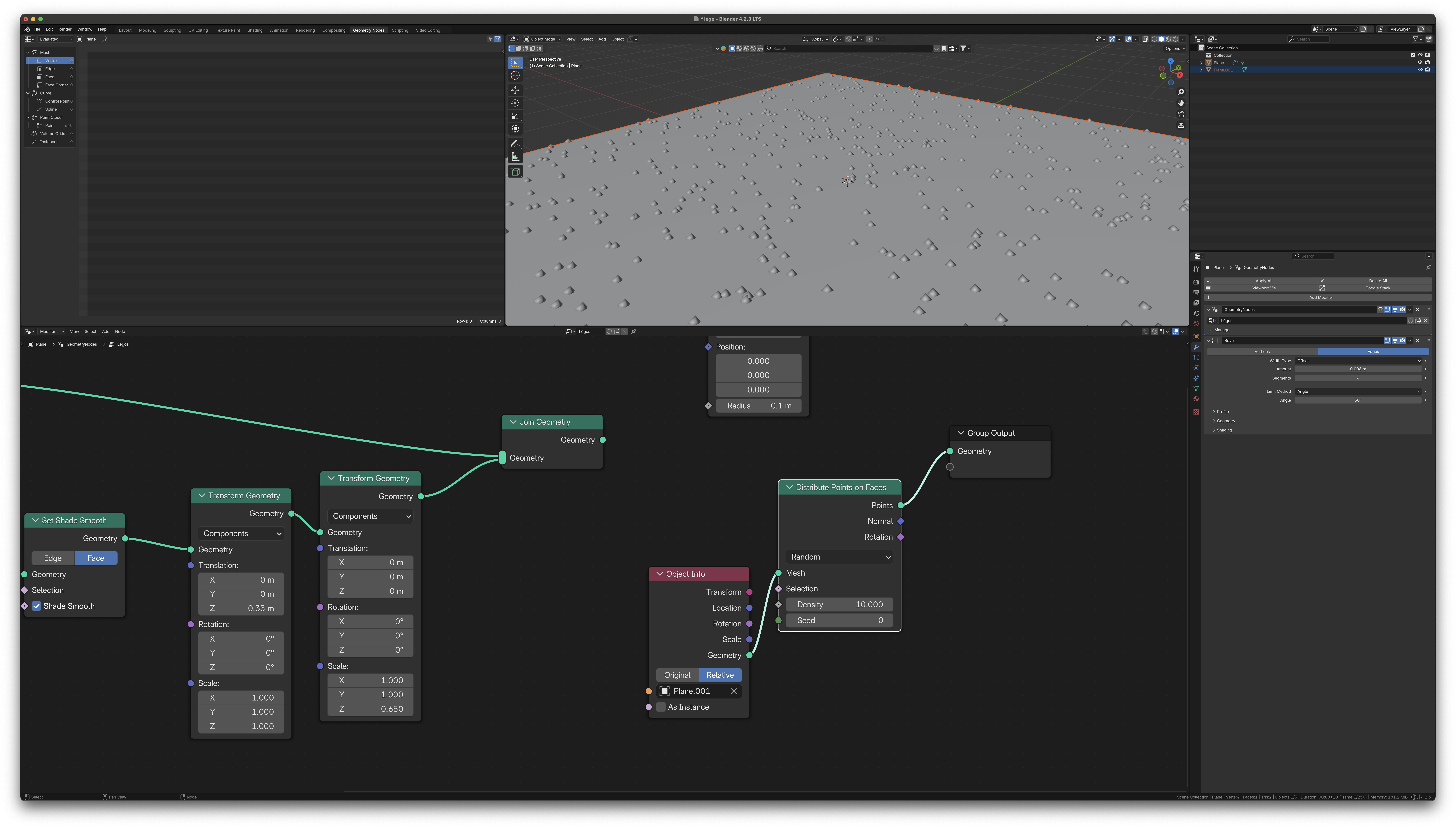
Task: Click Delete All modifiers button
Action: pyautogui.click(x=1375, y=281)
